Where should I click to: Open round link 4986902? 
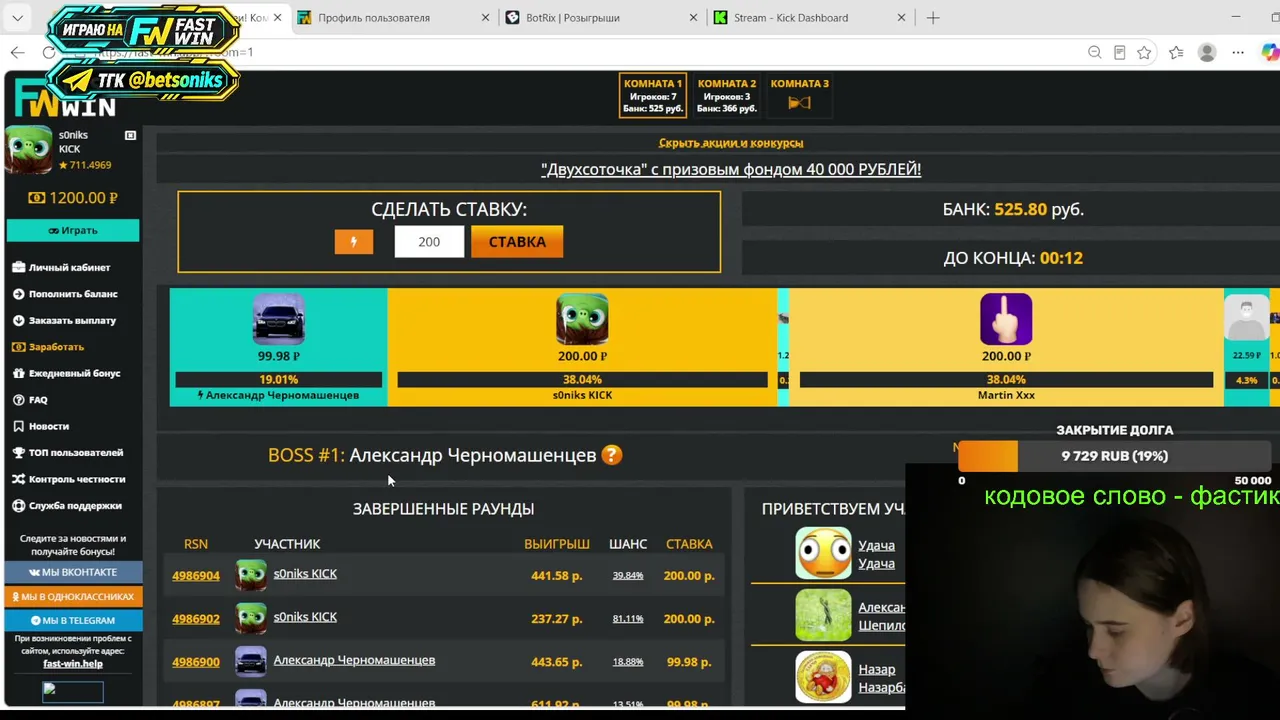(196, 619)
